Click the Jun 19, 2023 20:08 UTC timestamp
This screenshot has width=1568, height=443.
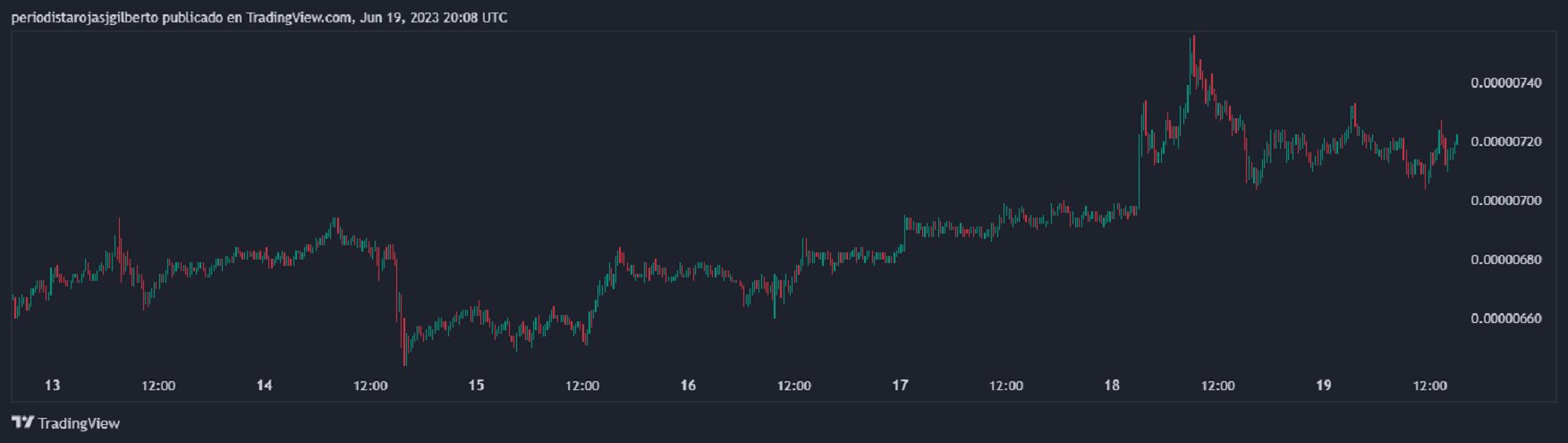[x=434, y=17]
